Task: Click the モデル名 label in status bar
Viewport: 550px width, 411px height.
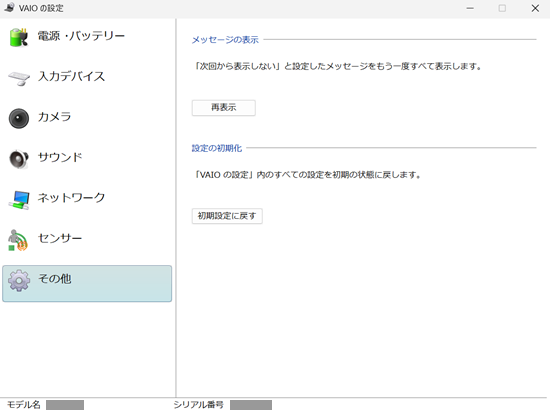Action: [24, 405]
